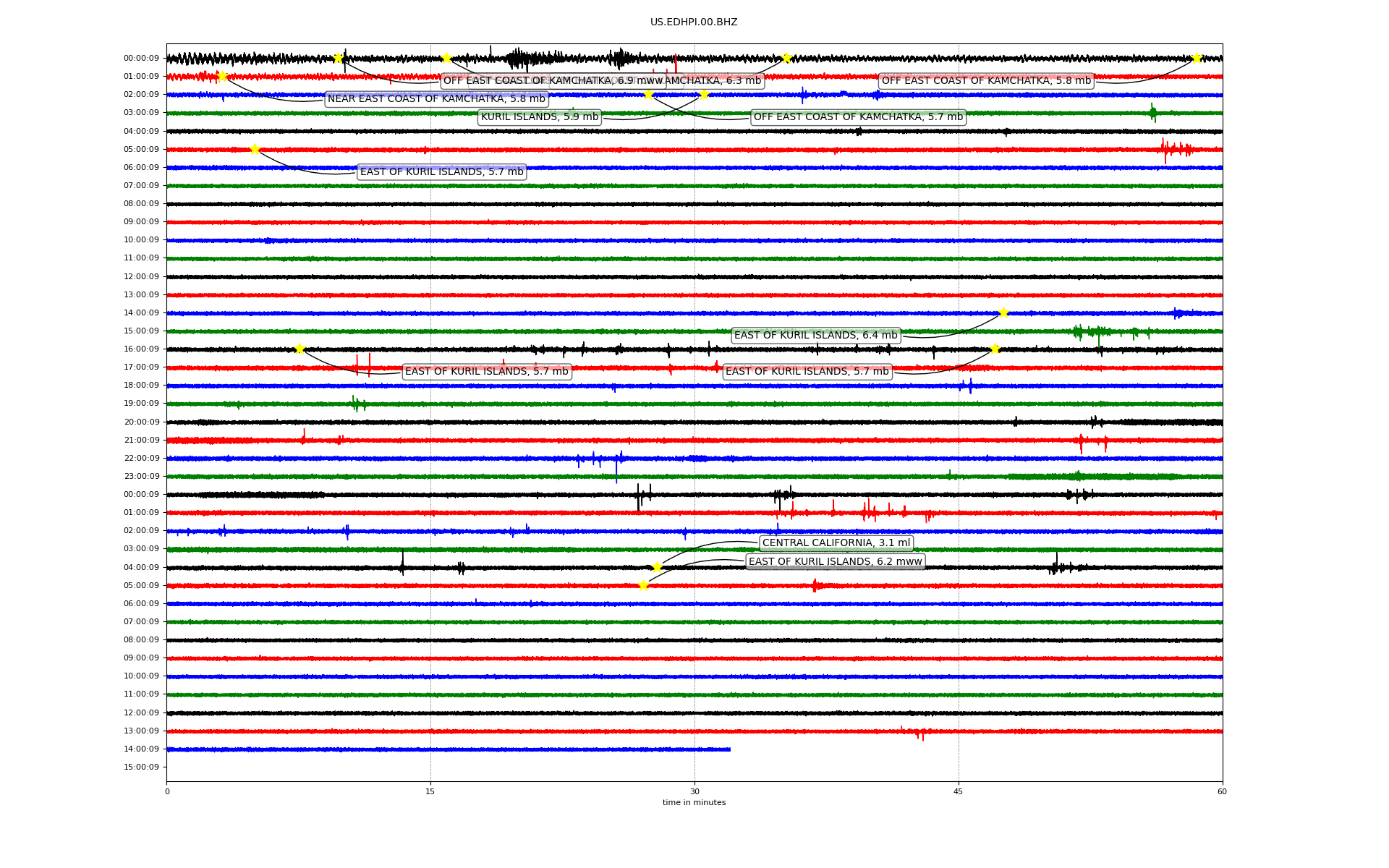Click the 19:00:09 row time label
This screenshot has width=1389, height=868.
tap(141, 404)
